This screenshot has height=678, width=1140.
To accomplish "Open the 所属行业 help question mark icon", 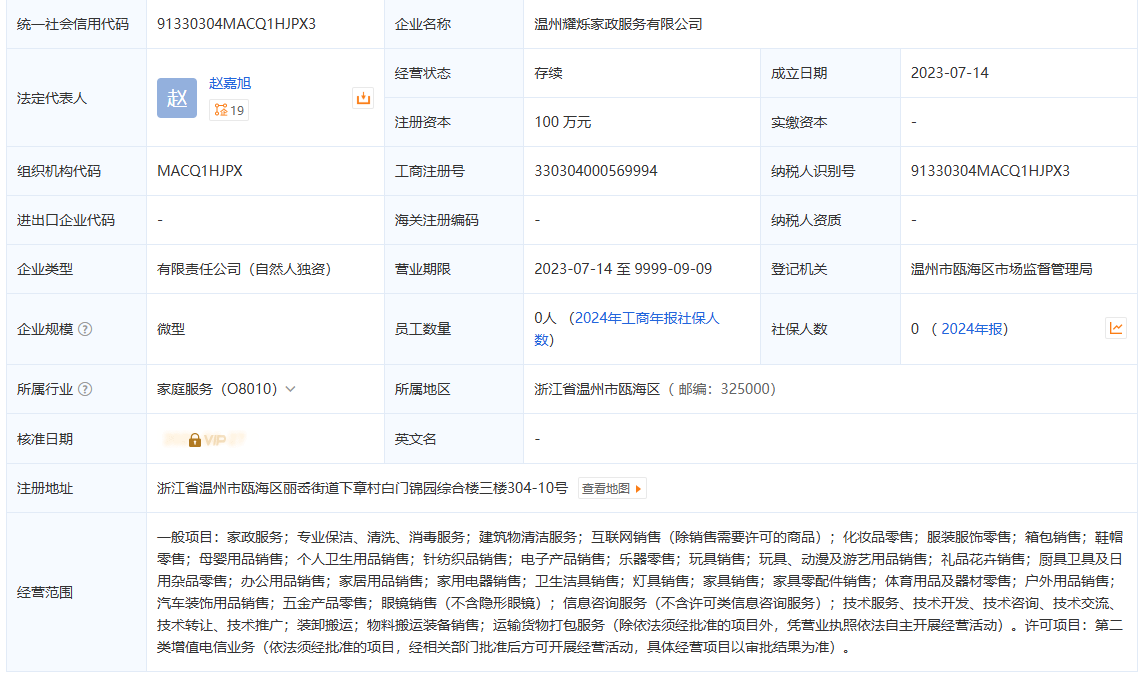I will [85, 390].
